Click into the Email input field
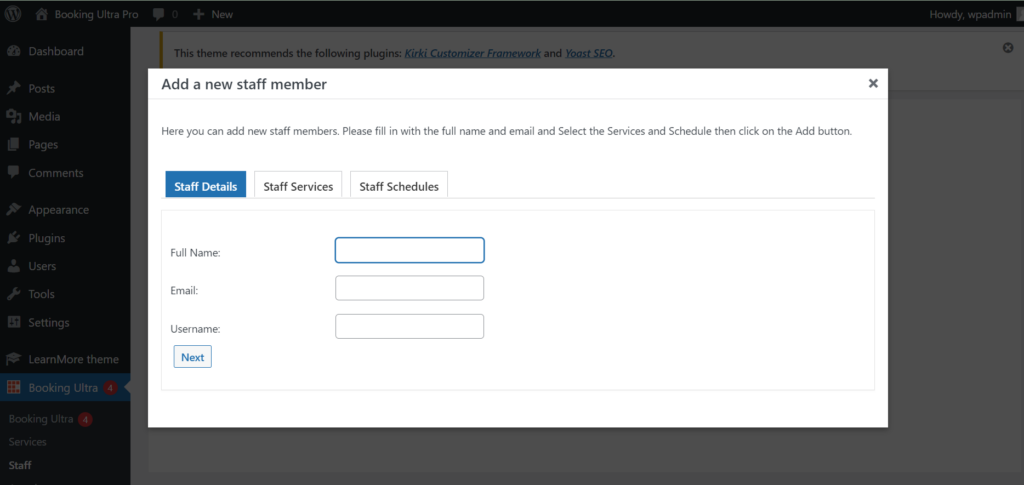The width and height of the screenshot is (1024, 485). tap(409, 288)
